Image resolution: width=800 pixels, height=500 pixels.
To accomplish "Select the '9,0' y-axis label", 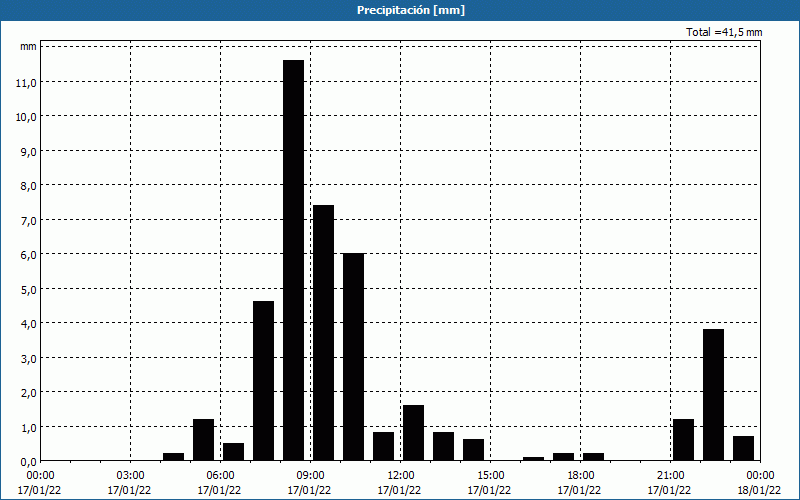I will (x=29, y=151).
